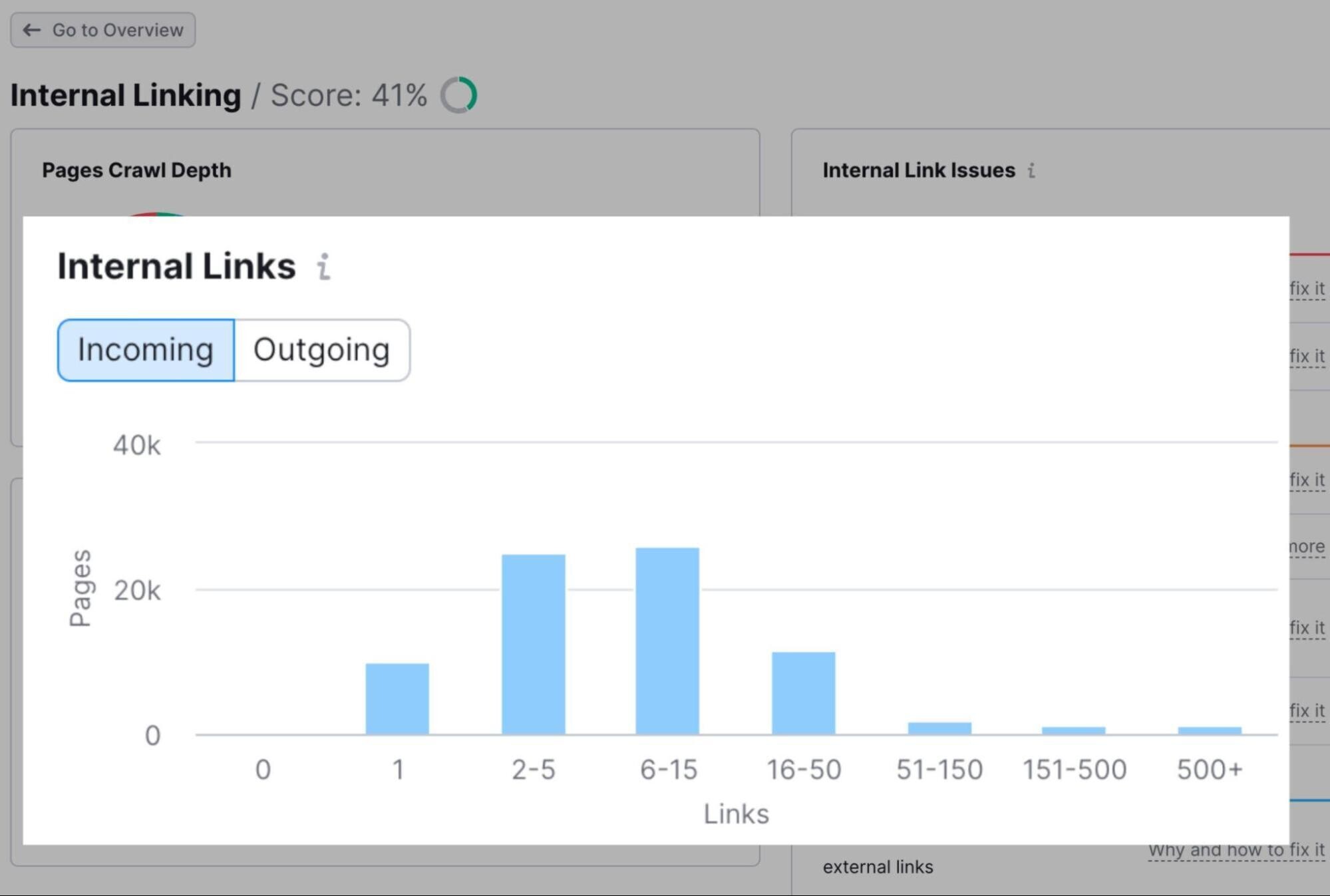Click the 151-500 links bar
The width and height of the screenshot is (1330, 896).
pyautogui.click(x=1074, y=730)
